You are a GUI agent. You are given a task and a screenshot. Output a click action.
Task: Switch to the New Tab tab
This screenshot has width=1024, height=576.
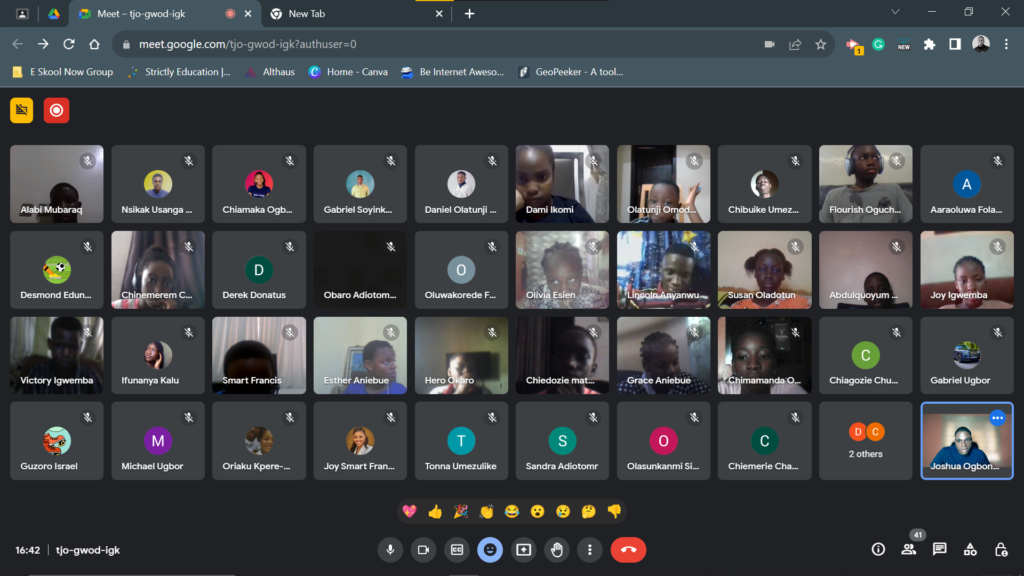356,14
